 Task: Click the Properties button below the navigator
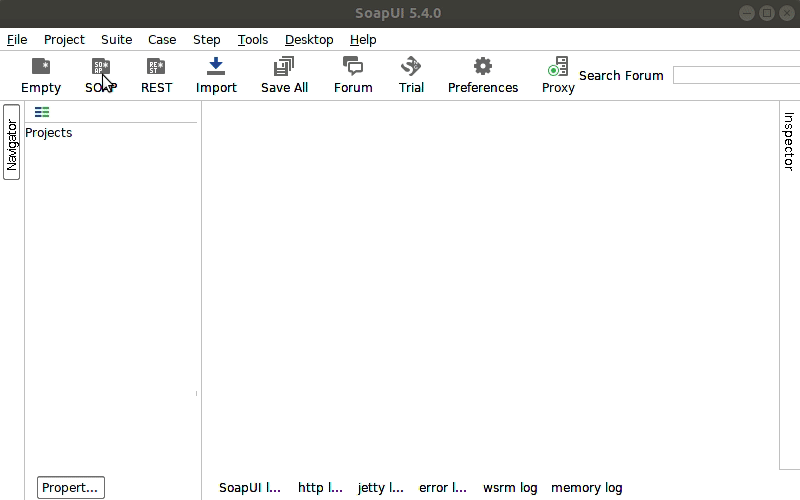click(x=71, y=487)
